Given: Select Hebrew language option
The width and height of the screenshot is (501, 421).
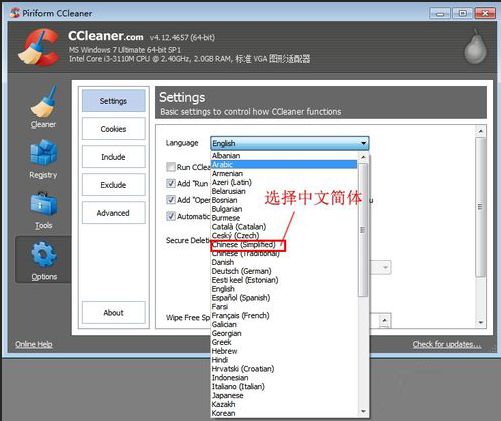Looking at the screenshot, I should [x=284, y=351].
